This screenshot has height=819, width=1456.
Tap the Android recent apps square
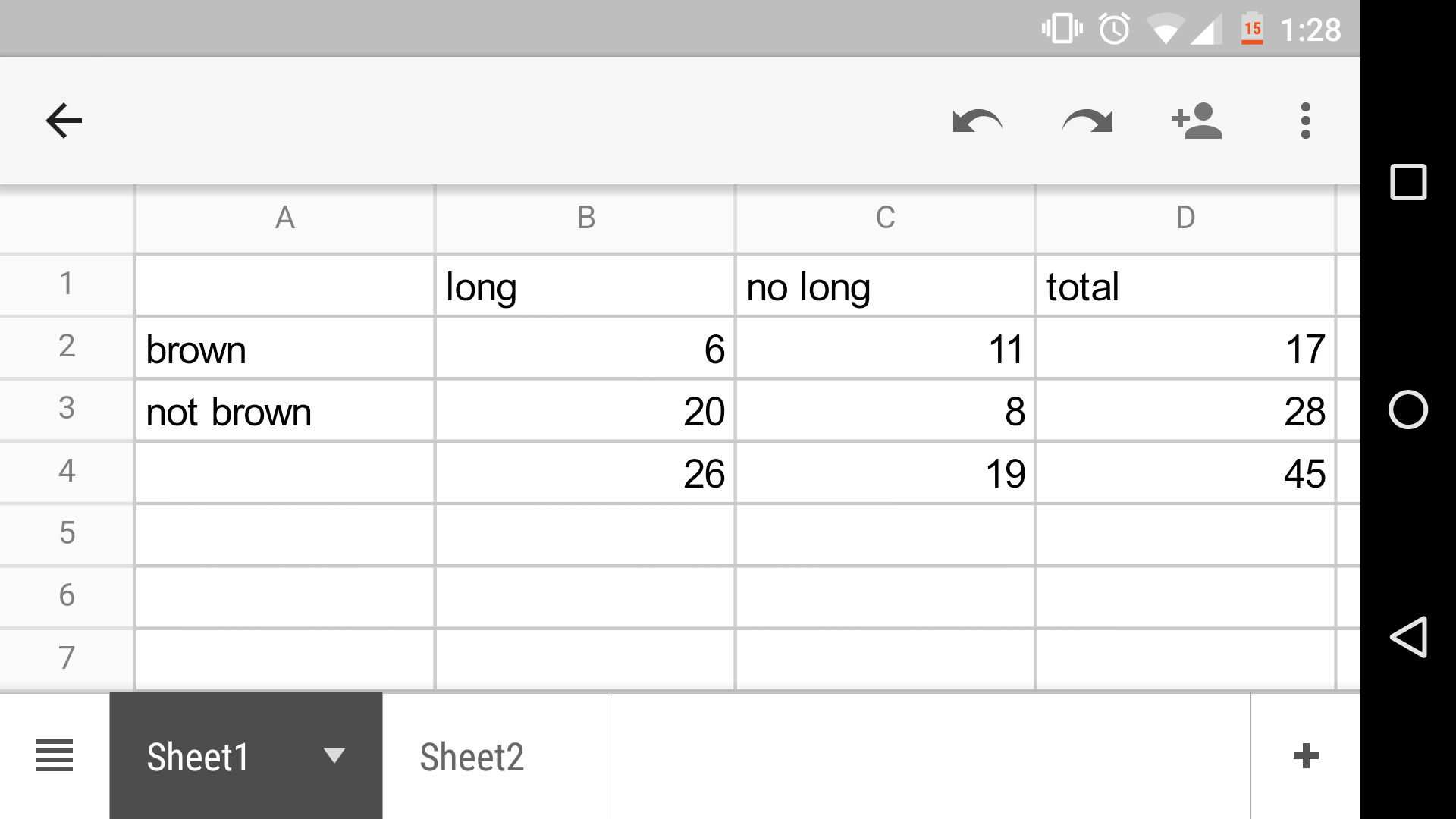(x=1408, y=182)
